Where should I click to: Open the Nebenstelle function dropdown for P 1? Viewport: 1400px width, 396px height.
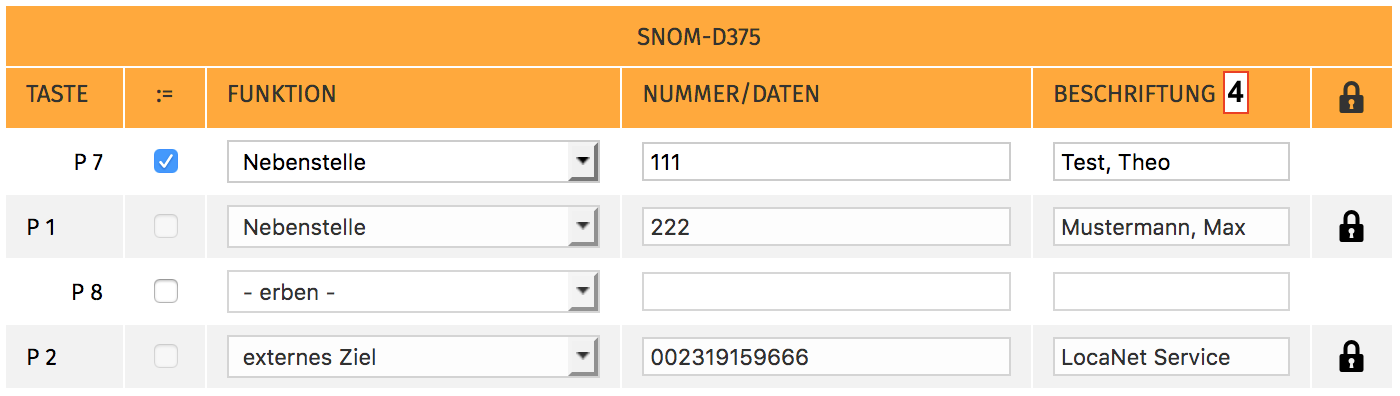[413, 227]
